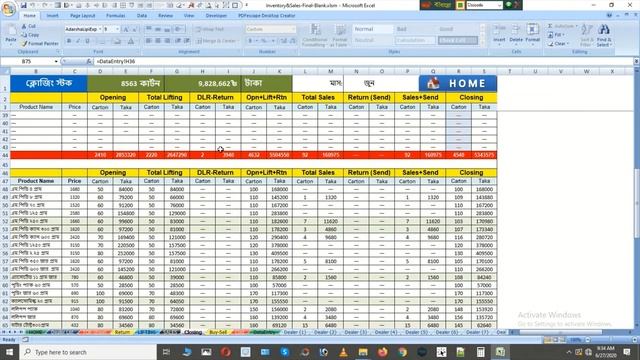Activate Format Painter
Screen dimensions: 640x360
pyautogui.click(x=40, y=43)
